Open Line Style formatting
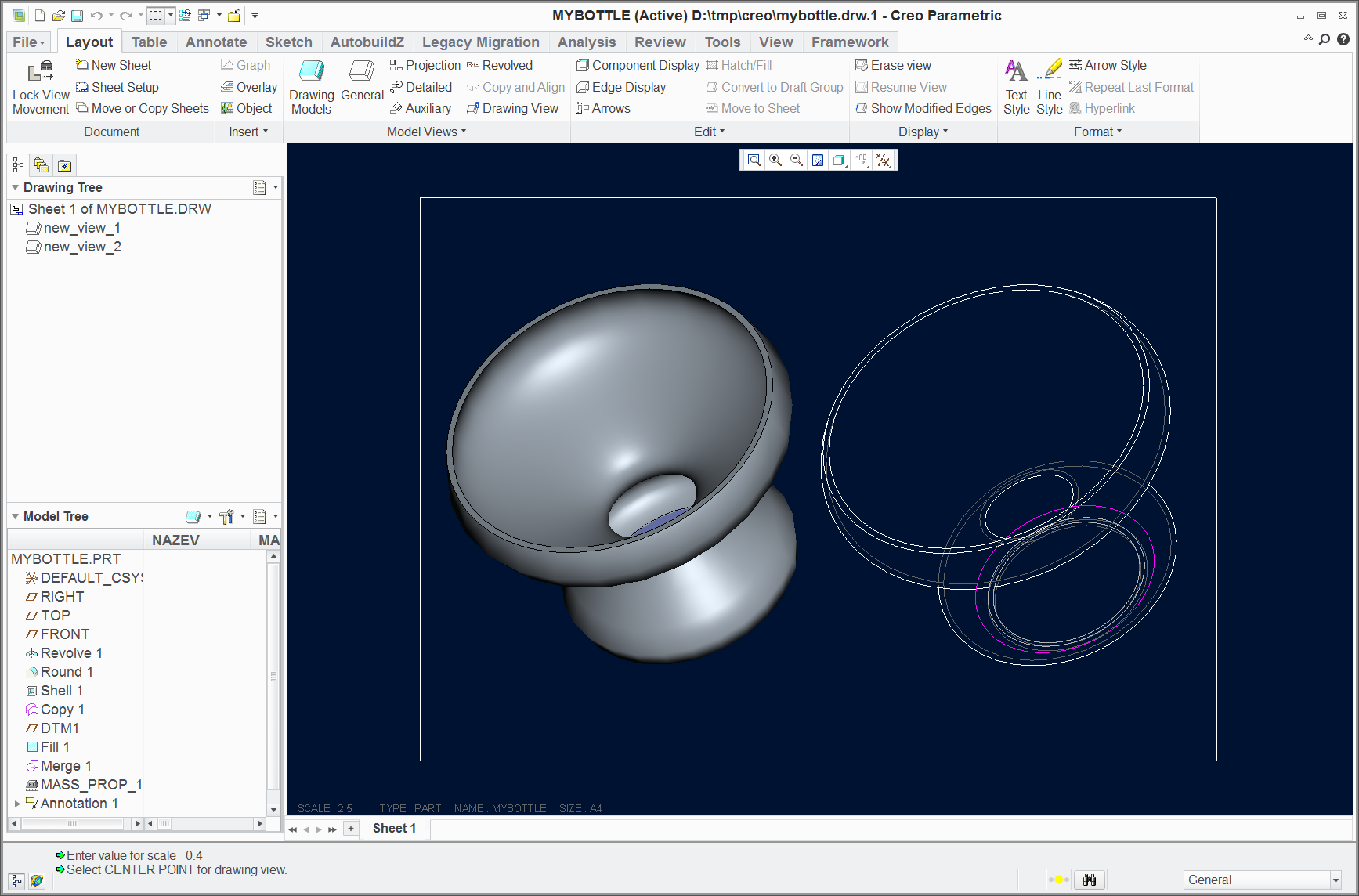This screenshot has width=1359, height=896. 1050,88
